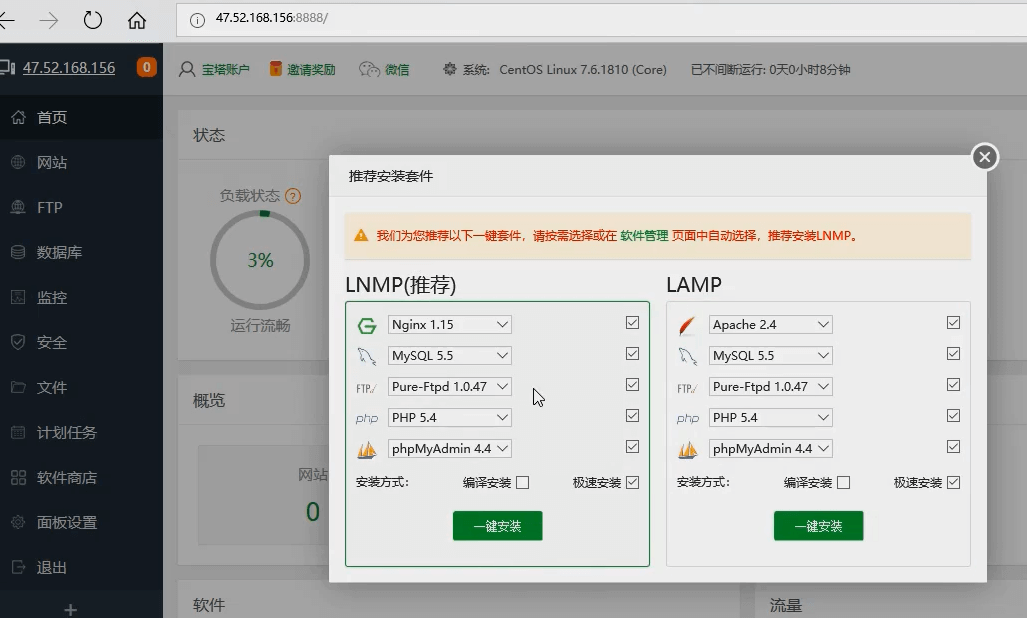The image size is (1027, 618).
Task: Open the LNMP MySQL 5.5 version dropdown
Action: pyautogui.click(x=449, y=355)
